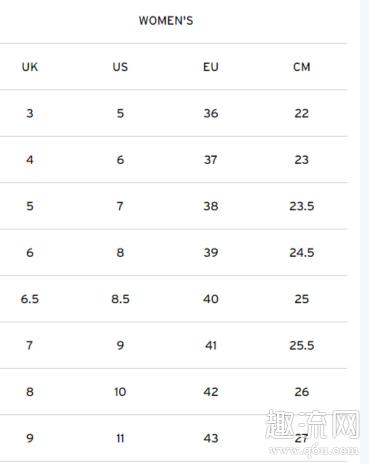Select the CM column header
This screenshot has width=369, height=464.
pos(302,67)
